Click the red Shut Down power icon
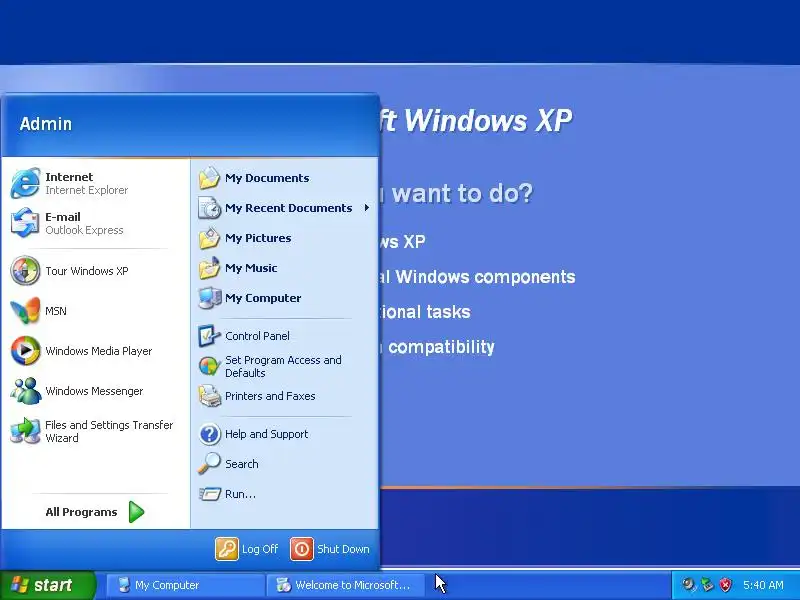The width and height of the screenshot is (800, 600). pyautogui.click(x=302, y=549)
